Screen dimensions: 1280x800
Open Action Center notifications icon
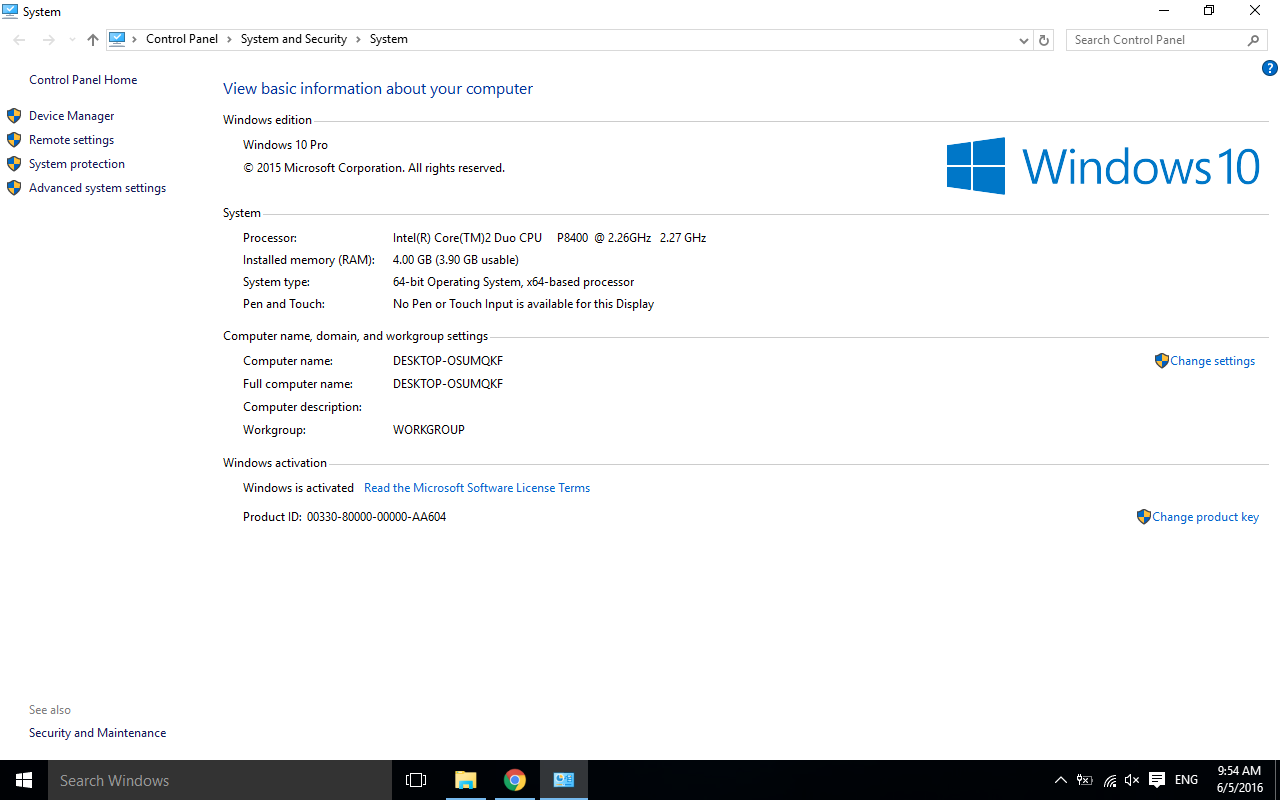click(x=1157, y=780)
